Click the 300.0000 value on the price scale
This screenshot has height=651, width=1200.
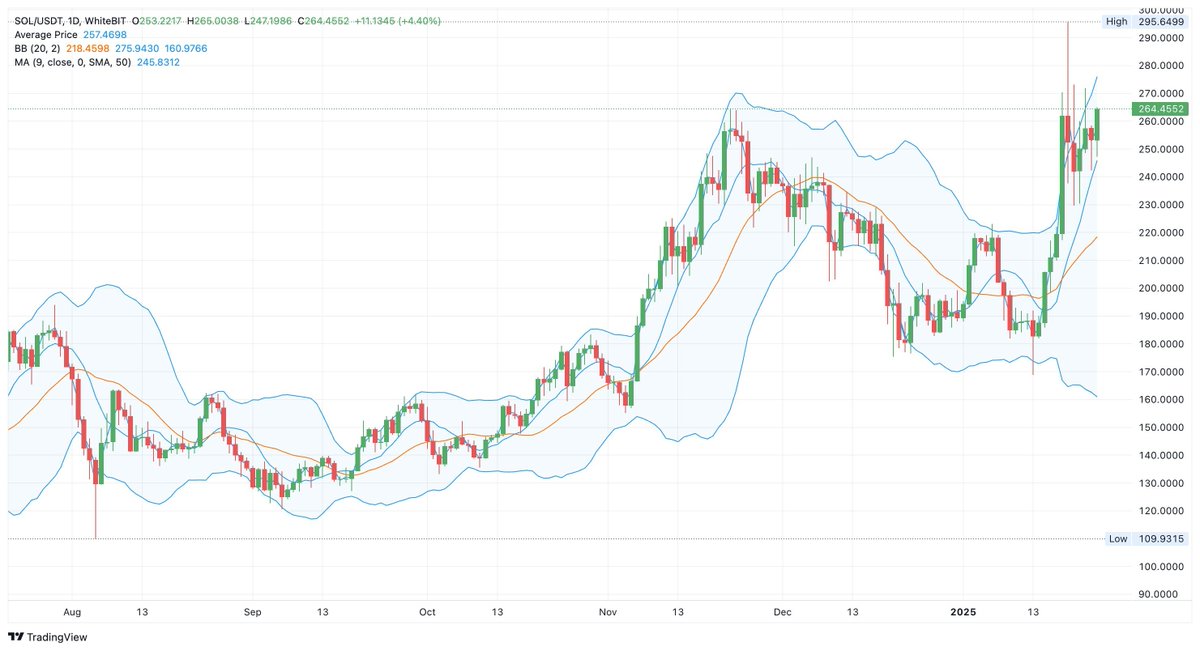click(1160, 11)
